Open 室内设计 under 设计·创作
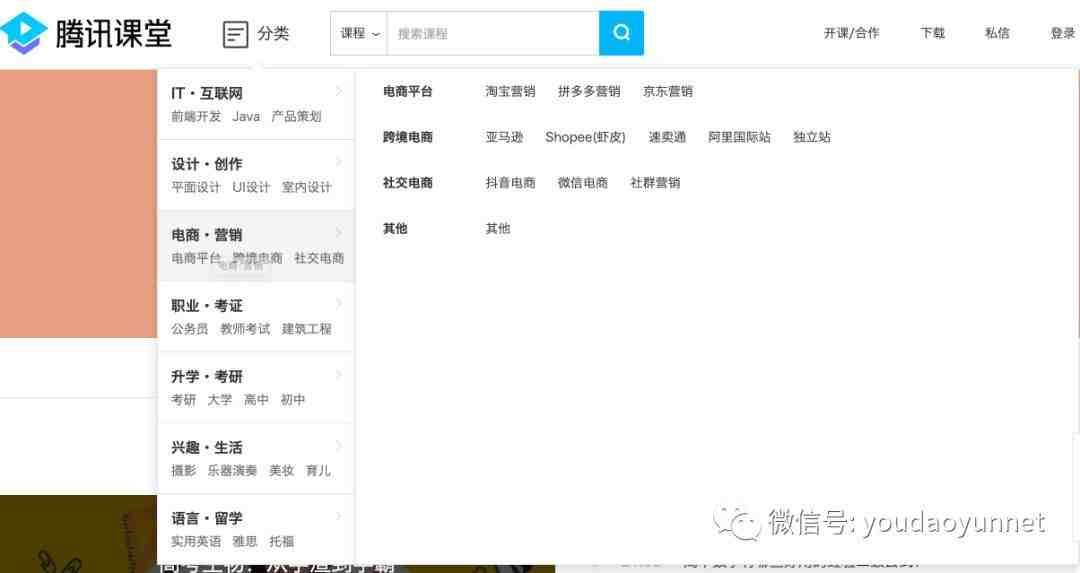This screenshot has height=573, width=1080. coord(307,187)
